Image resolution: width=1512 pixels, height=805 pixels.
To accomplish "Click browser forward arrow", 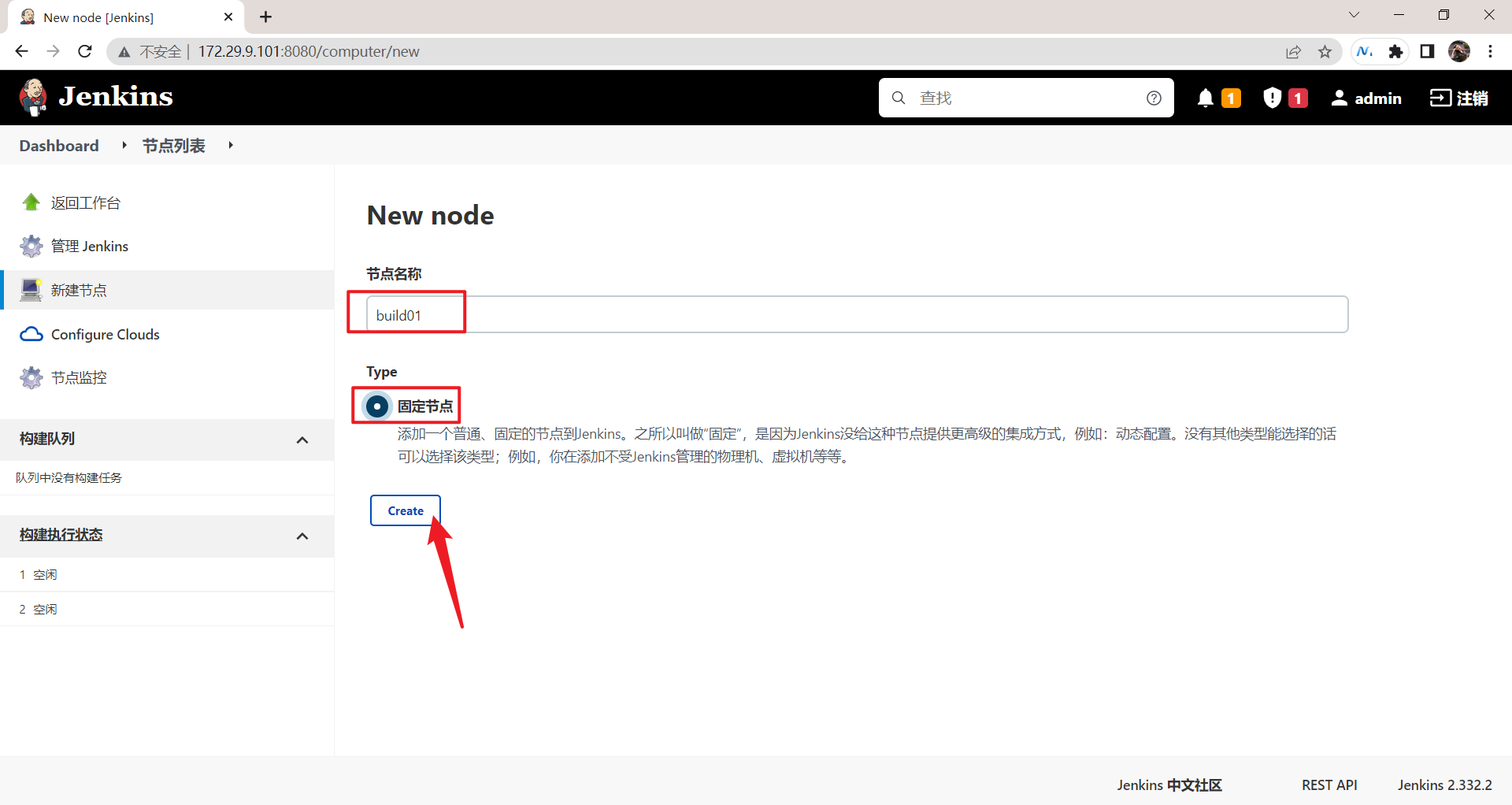I will (x=54, y=51).
